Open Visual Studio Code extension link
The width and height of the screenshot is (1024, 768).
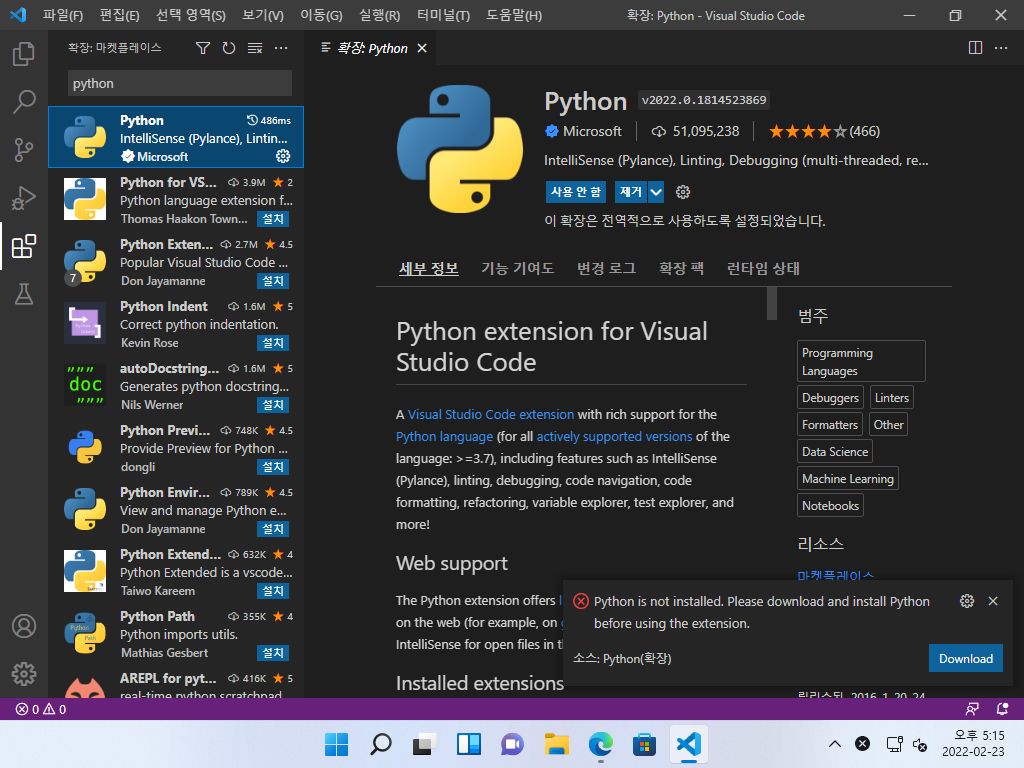491,414
